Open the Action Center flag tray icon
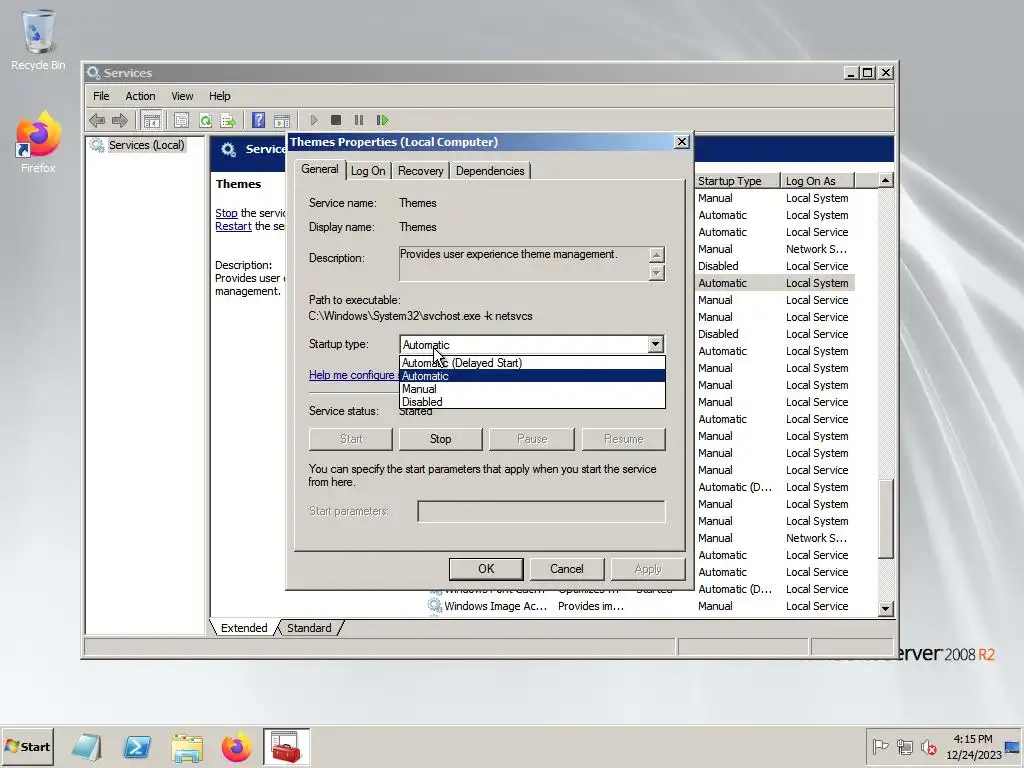Viewport: 1024px width, 768px height. (x=880, y=746)
